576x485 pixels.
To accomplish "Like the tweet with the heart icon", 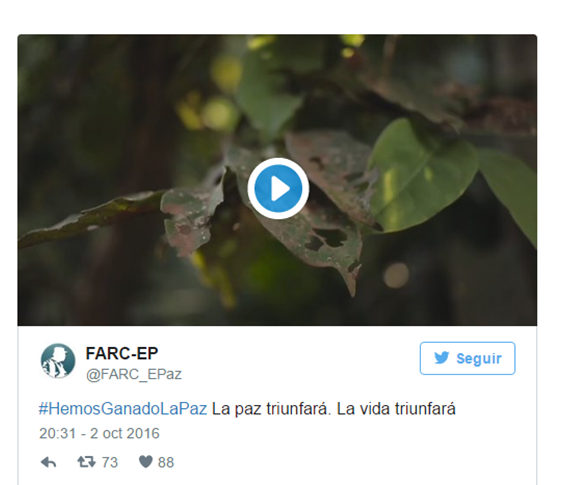I will coord(145,462).
